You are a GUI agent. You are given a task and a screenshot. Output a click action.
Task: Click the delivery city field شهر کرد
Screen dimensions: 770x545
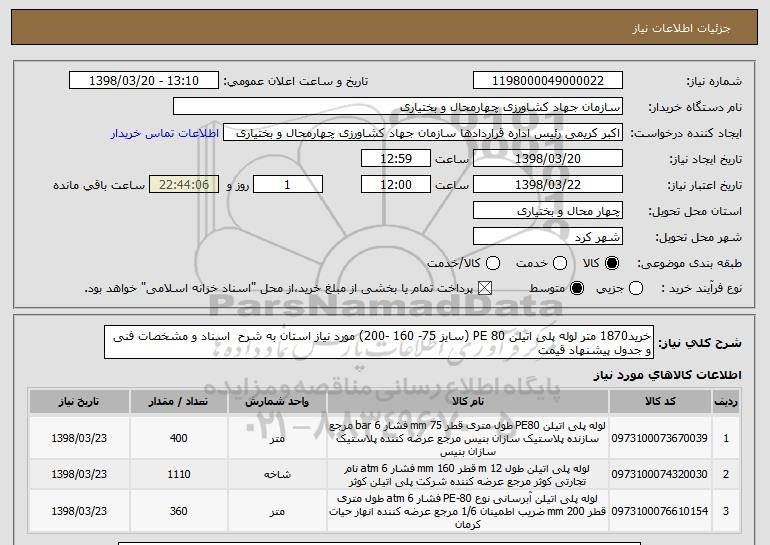click(548, 237)
